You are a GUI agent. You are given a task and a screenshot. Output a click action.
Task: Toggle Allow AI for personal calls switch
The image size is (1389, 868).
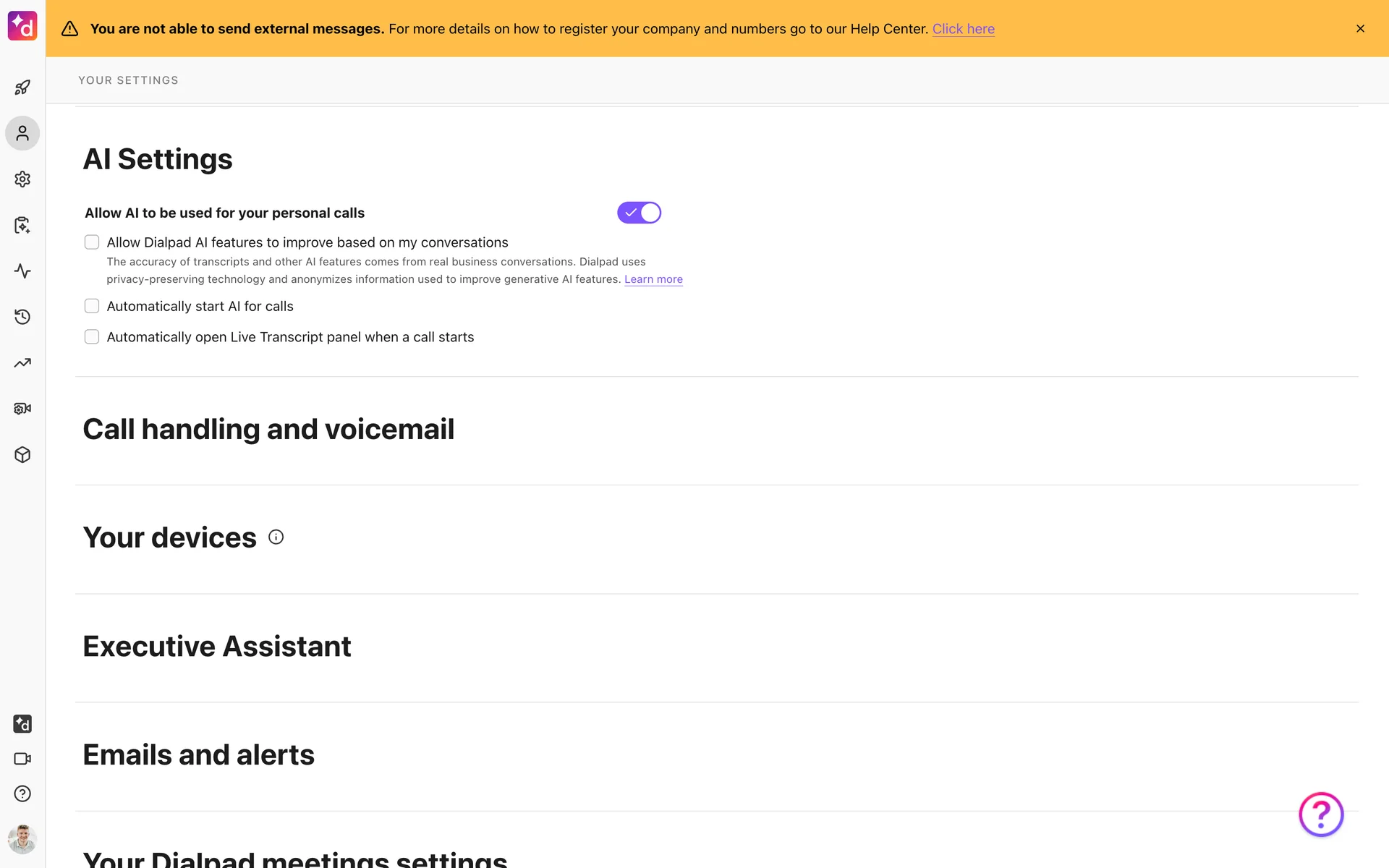point(639,213)
